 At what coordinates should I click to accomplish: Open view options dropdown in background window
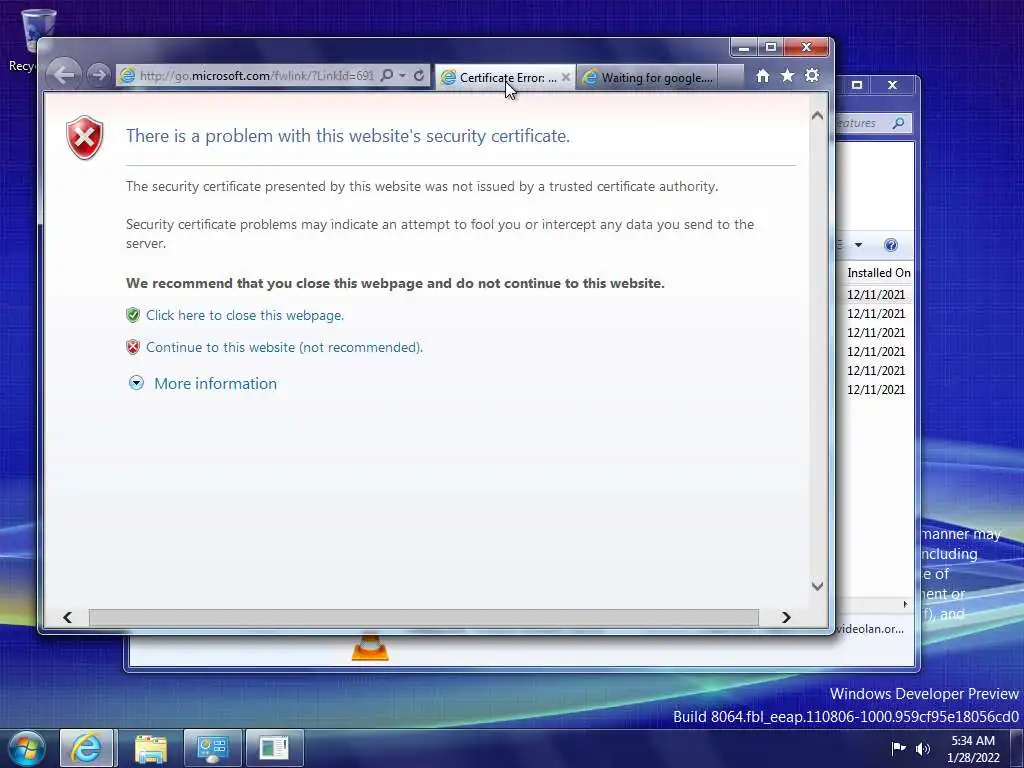click(858, 245)
